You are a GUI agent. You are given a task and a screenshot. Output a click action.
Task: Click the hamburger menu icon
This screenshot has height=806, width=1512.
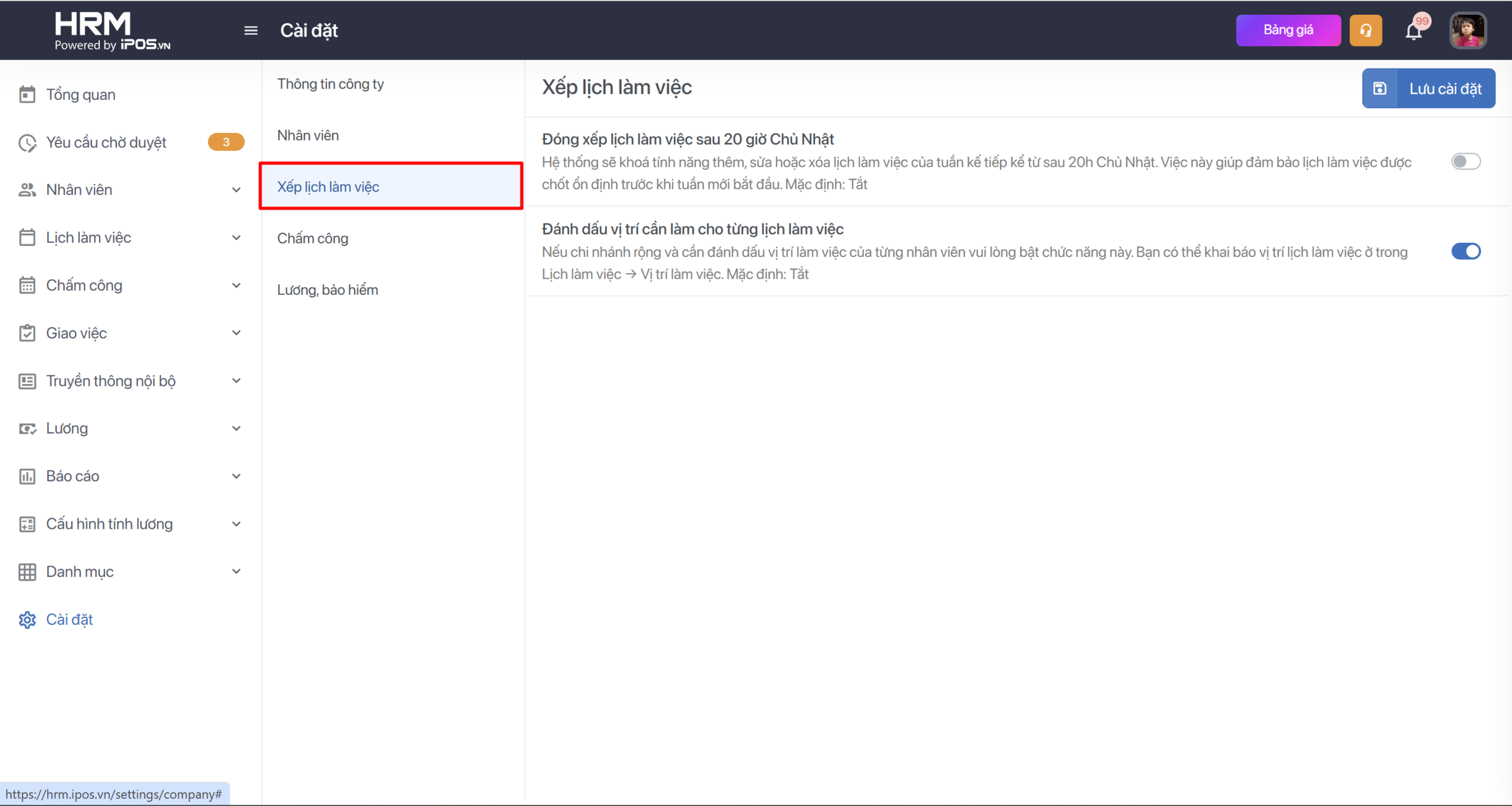[250, 30]
